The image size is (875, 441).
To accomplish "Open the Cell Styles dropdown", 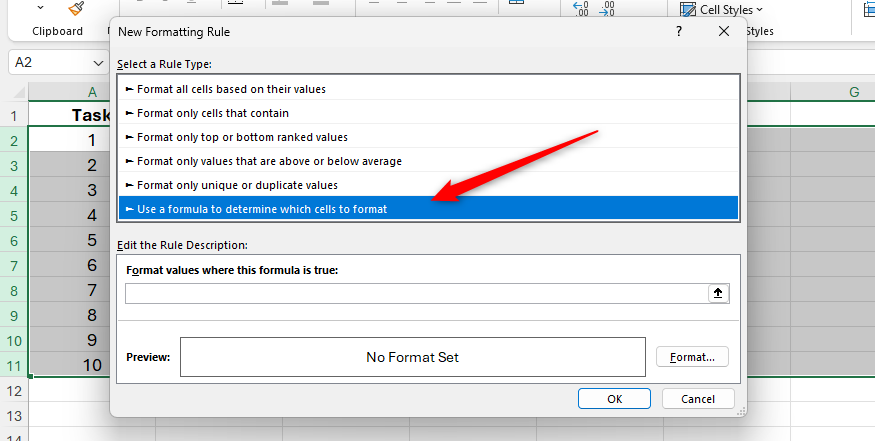I will [x=720, y=9].
